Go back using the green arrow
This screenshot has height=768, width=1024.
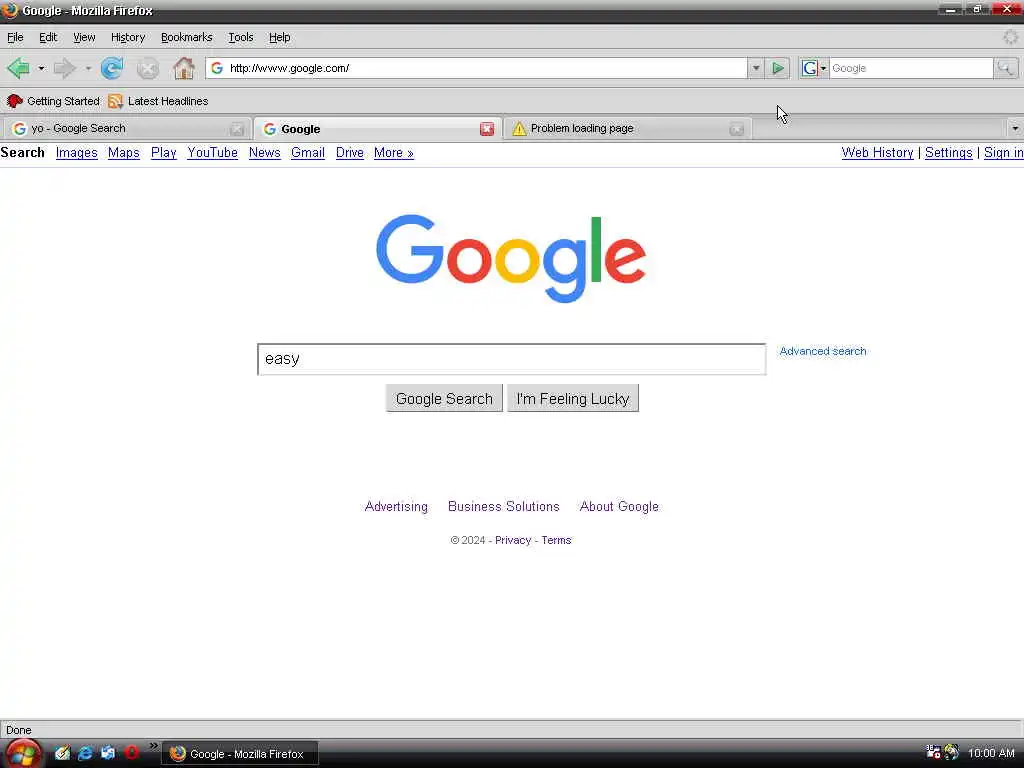pyautogui.click(x=18, y=68)
